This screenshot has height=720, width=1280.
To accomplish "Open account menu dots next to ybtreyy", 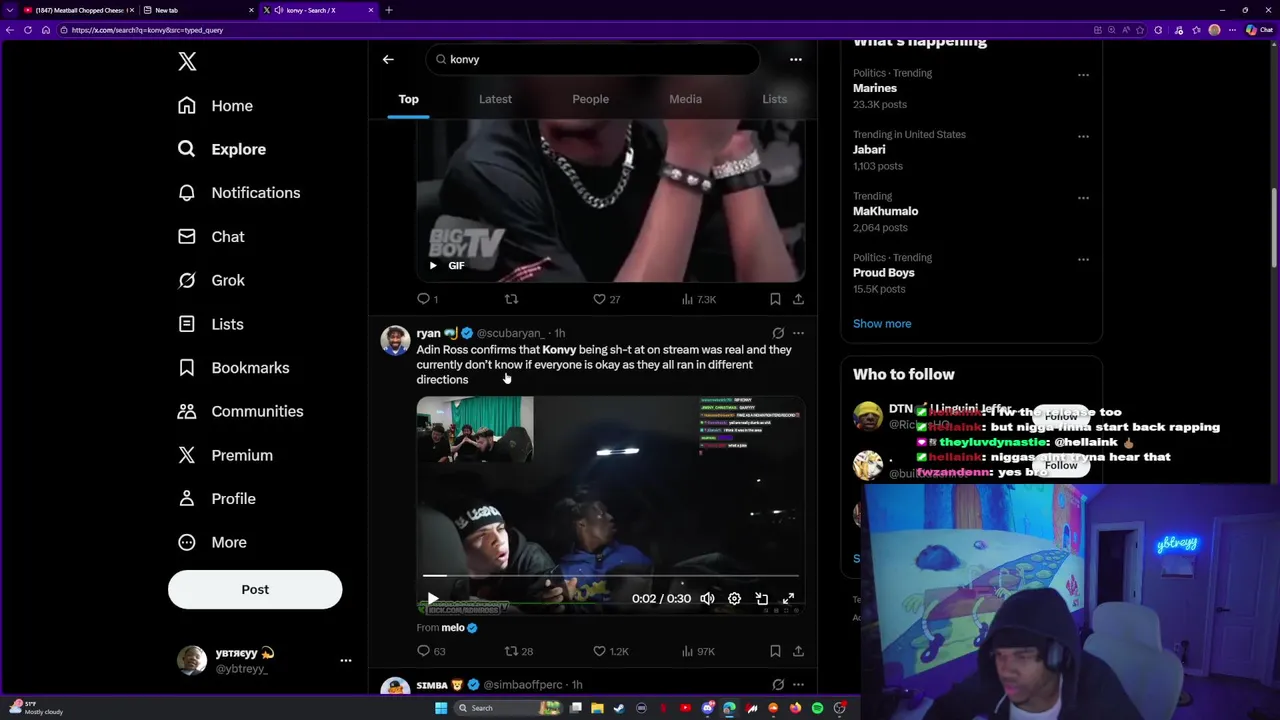I will coord(346,660).
